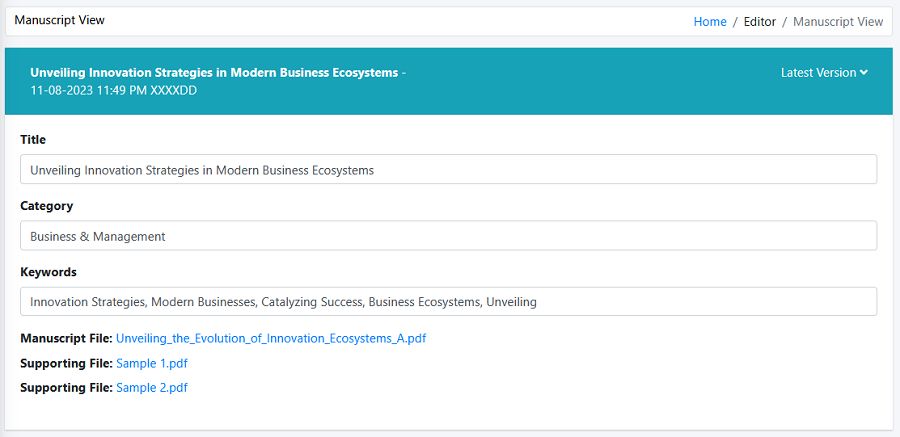Open the Sample 1.pdf supporting file
Screen dimensions: 900x437
click(x=152, y=363)
